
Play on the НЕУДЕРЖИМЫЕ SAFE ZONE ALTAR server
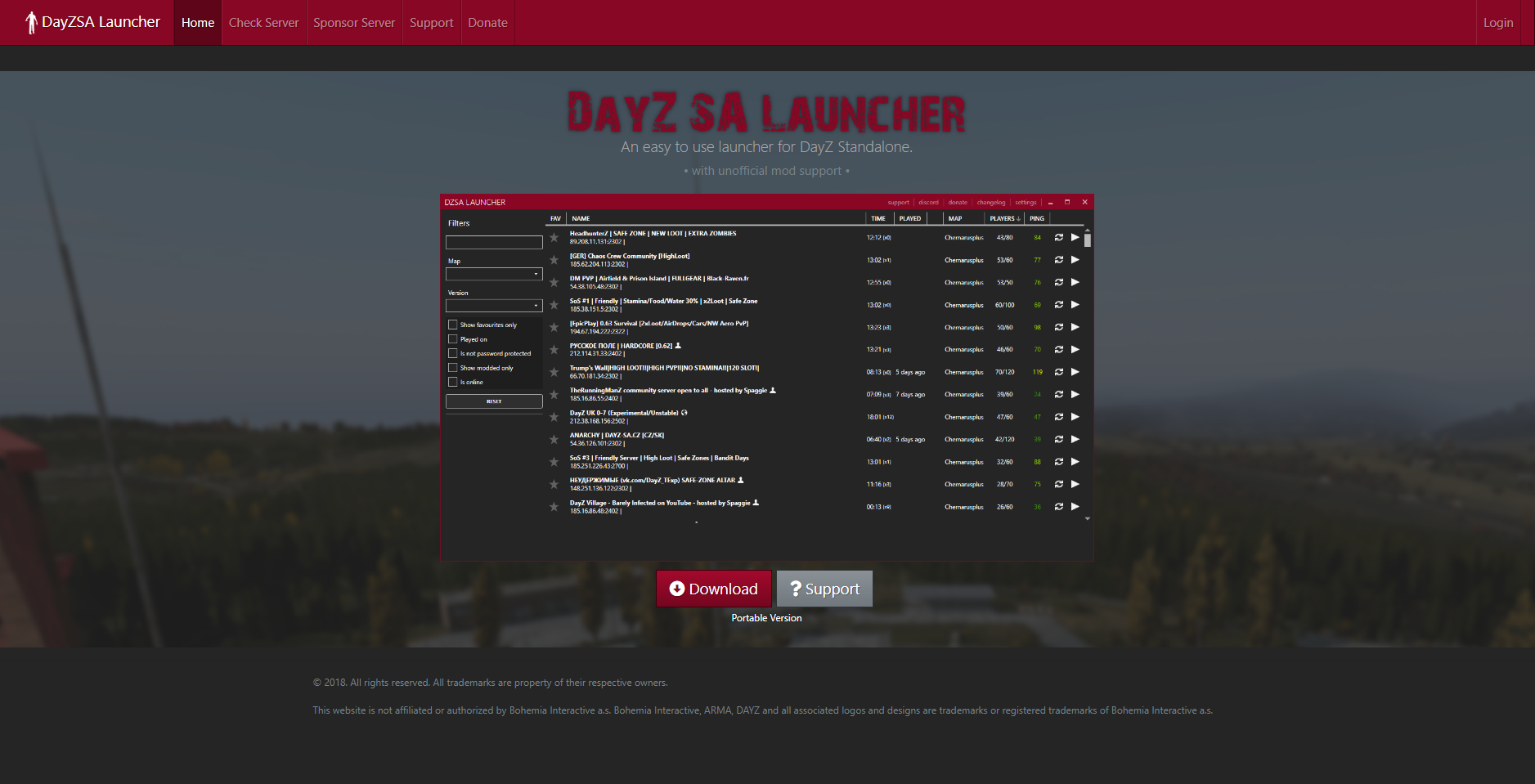click(1075, 485)
